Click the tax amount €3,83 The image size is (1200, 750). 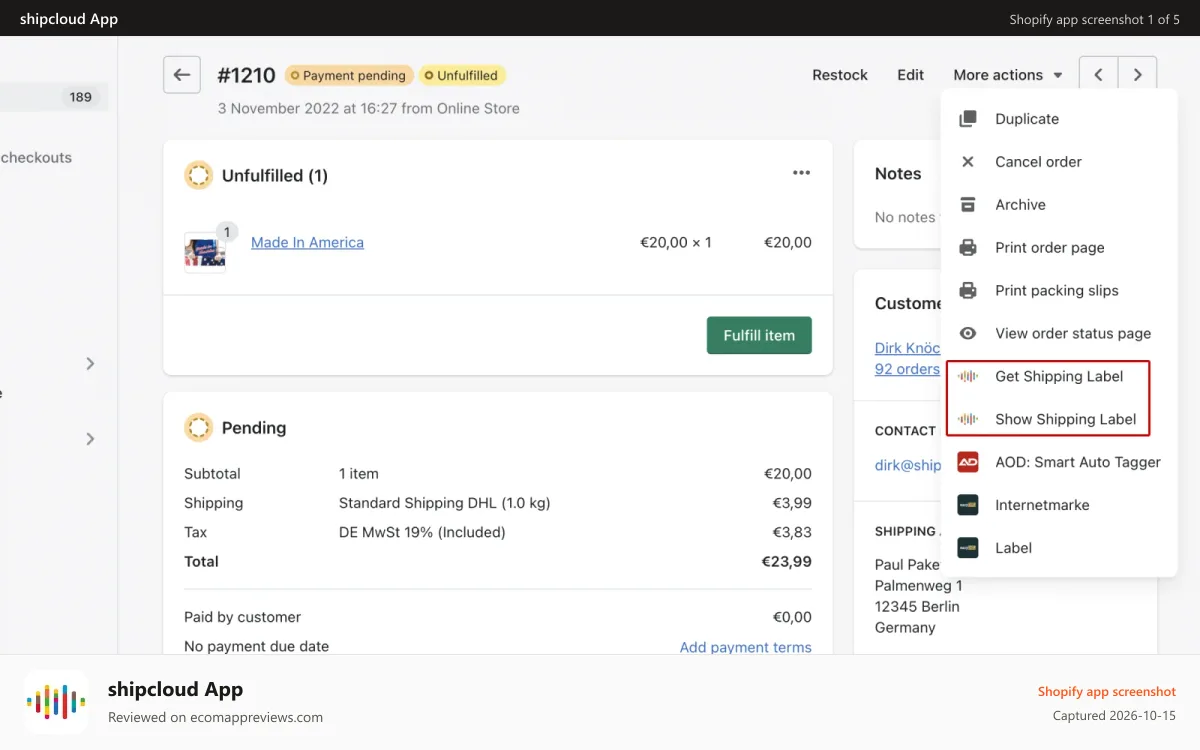coord(792,532)
